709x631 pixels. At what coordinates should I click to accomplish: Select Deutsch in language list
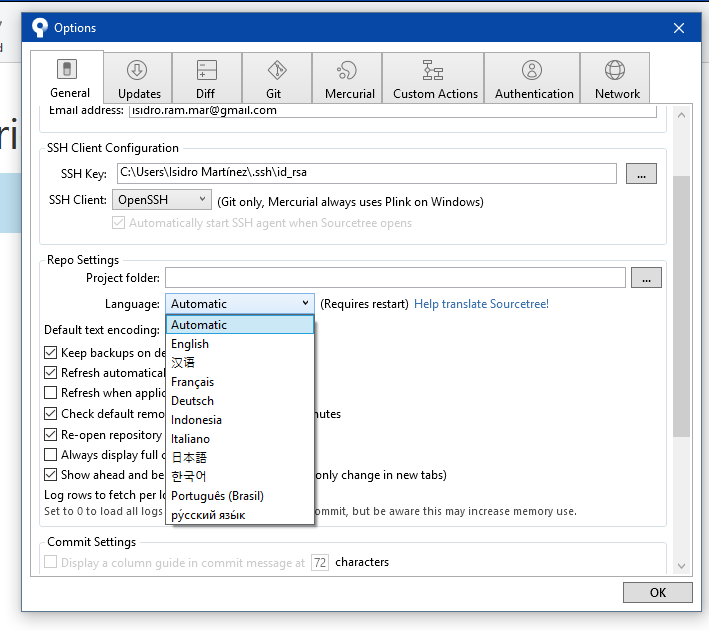(240, 401)
